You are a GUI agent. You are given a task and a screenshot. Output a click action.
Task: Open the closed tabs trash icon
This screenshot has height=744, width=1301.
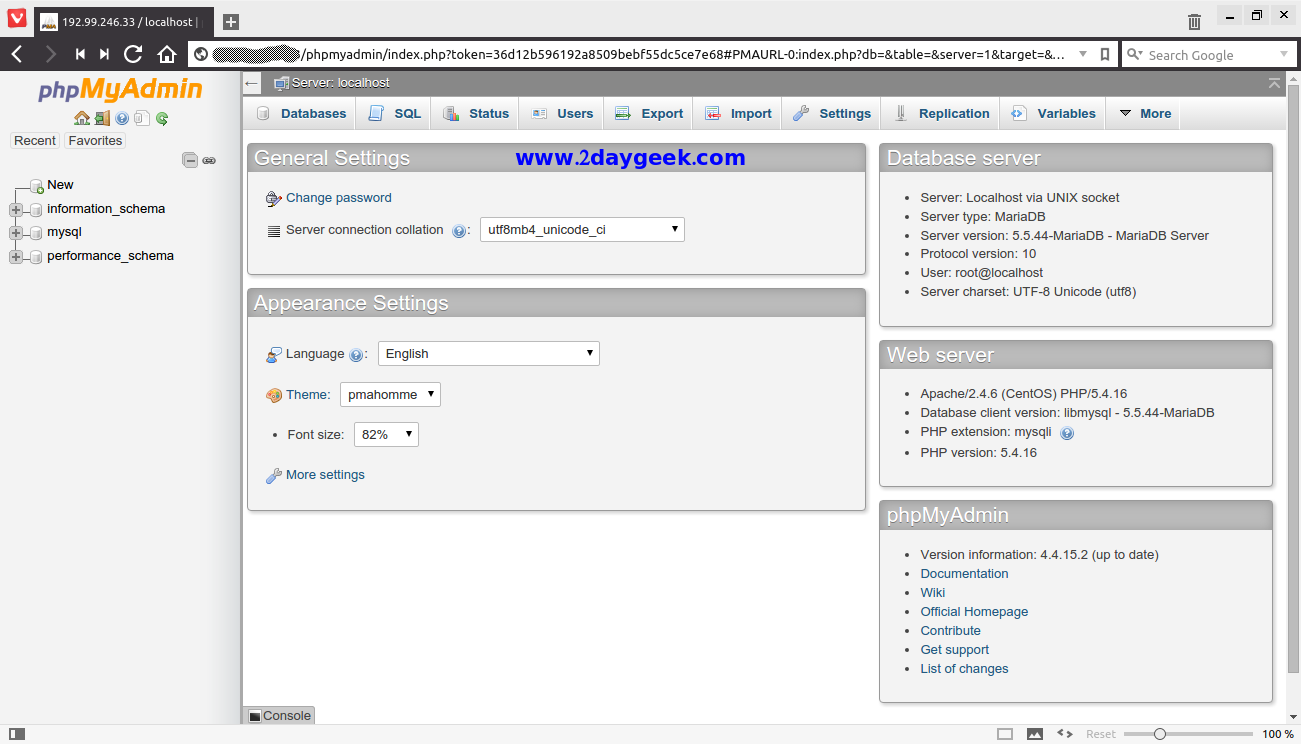click(1194, 21)
